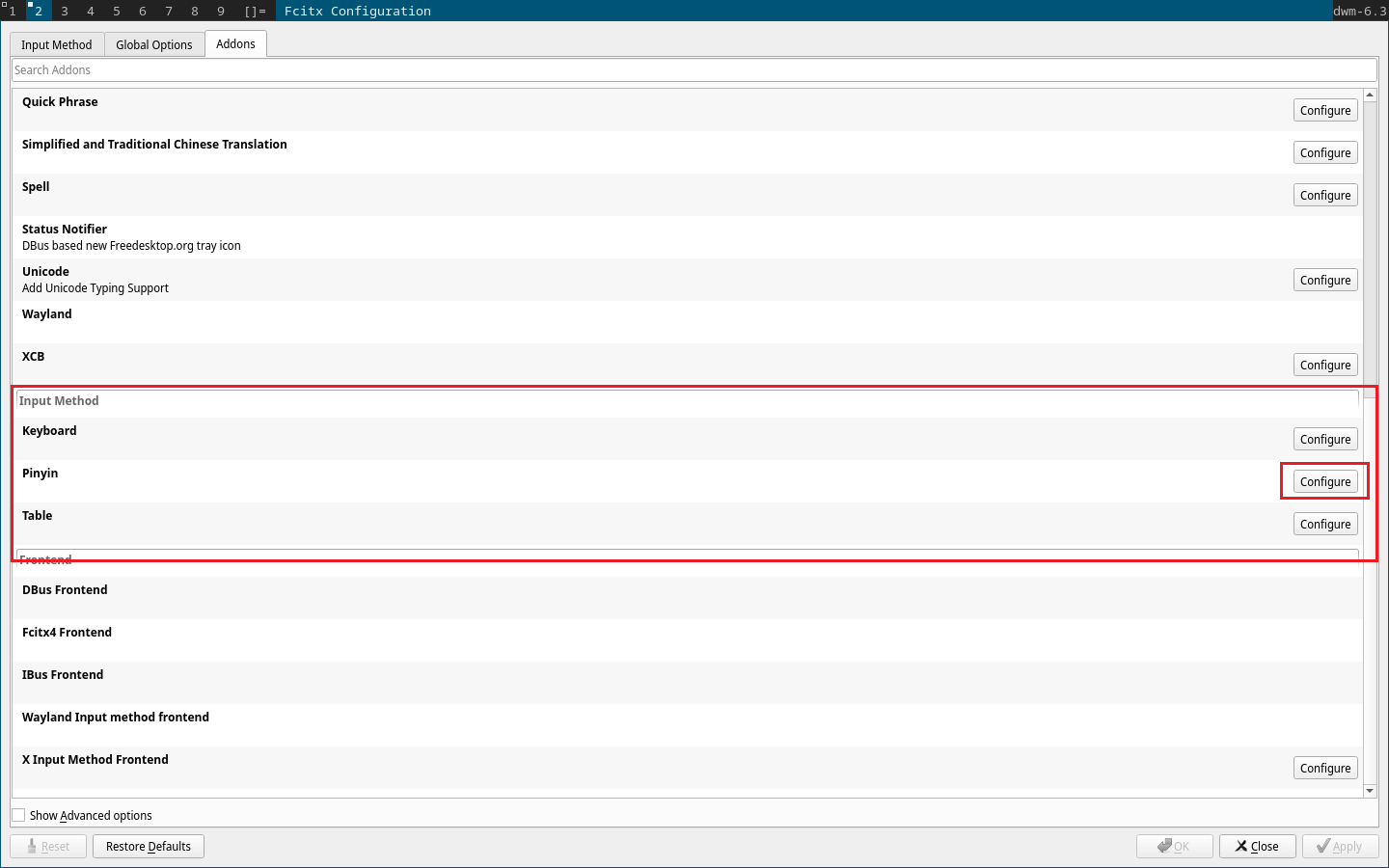This screenshot has height=868, width=1389.
Task: Select the Wayland addon row
Action: point(688,322)
